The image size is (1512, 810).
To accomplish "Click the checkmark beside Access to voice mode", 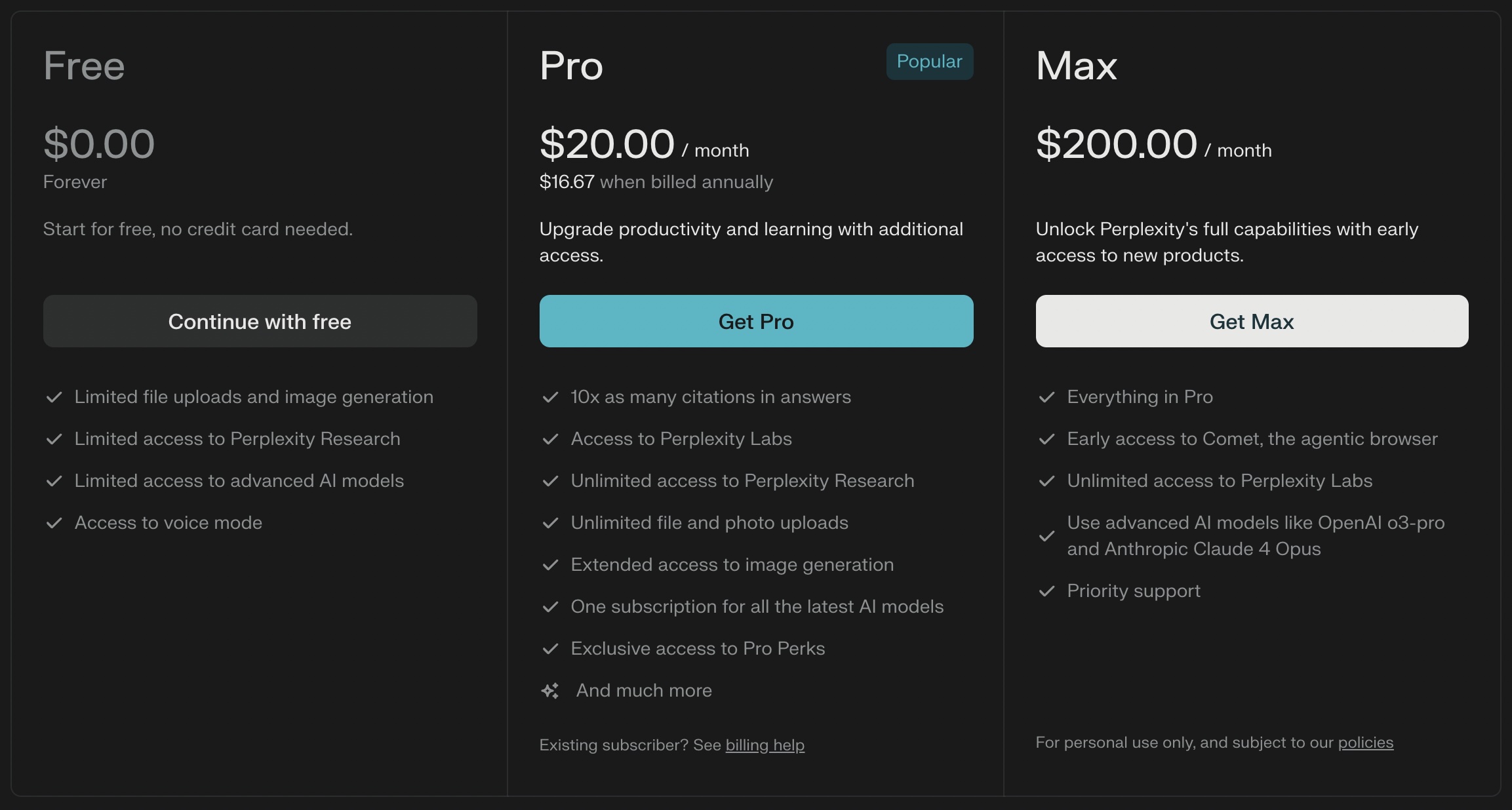I will 54,523.
